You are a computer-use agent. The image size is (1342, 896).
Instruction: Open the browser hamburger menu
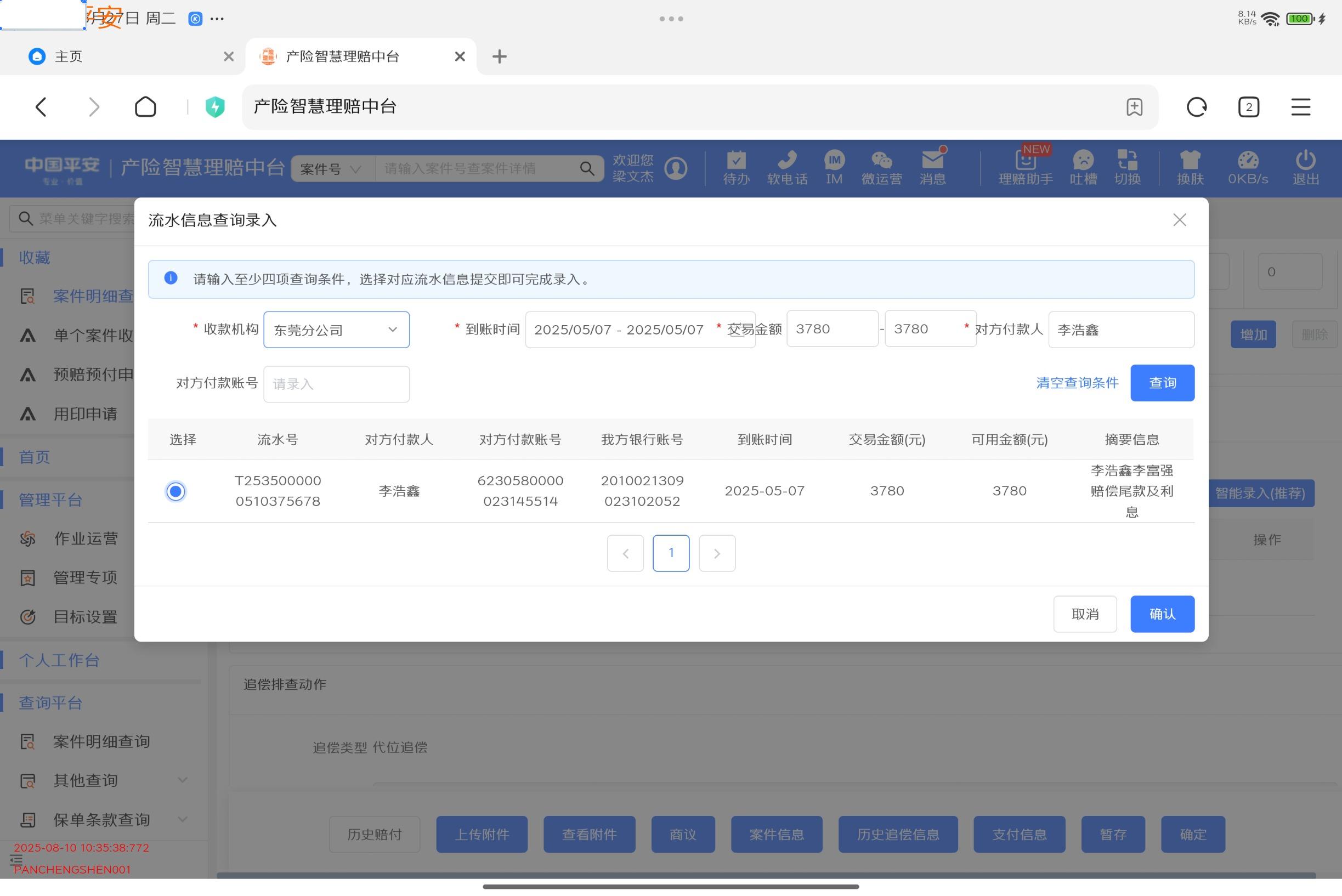[x=1300, y=107]
